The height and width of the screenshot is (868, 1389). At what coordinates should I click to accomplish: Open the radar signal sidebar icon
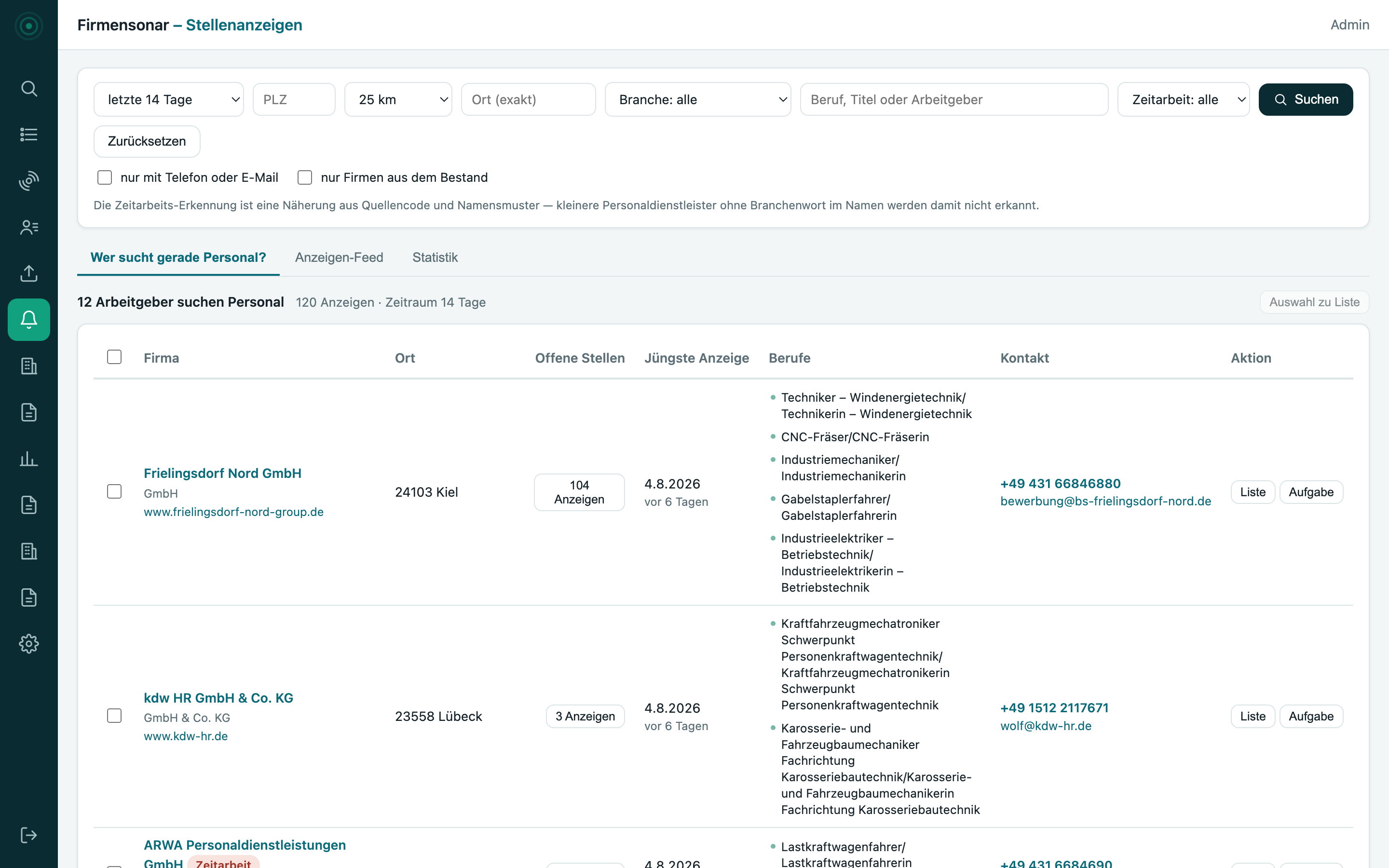coord(29,181)
